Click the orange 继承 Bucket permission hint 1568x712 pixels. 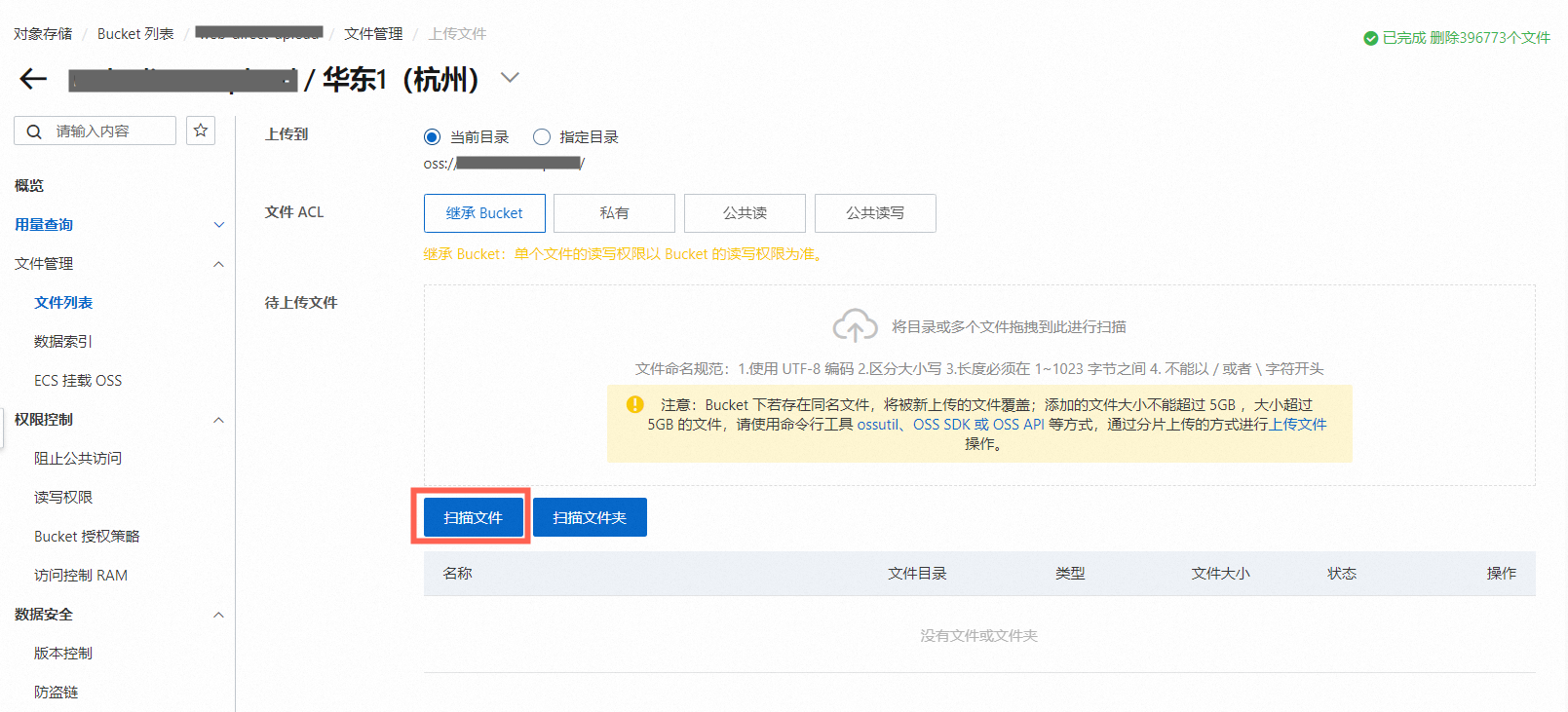[625, 254]
